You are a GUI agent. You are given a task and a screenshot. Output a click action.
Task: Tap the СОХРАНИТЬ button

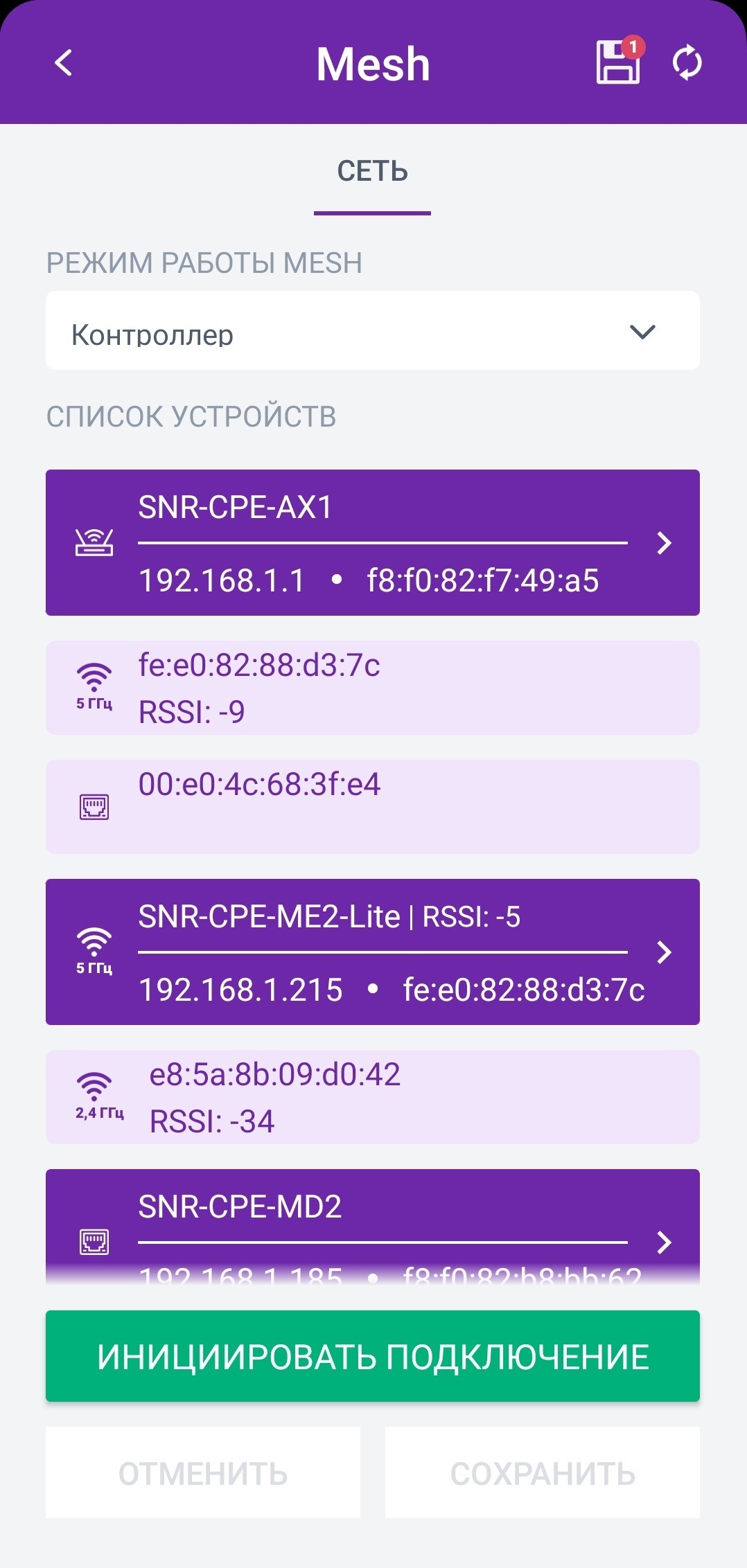tap(543, 1473)
